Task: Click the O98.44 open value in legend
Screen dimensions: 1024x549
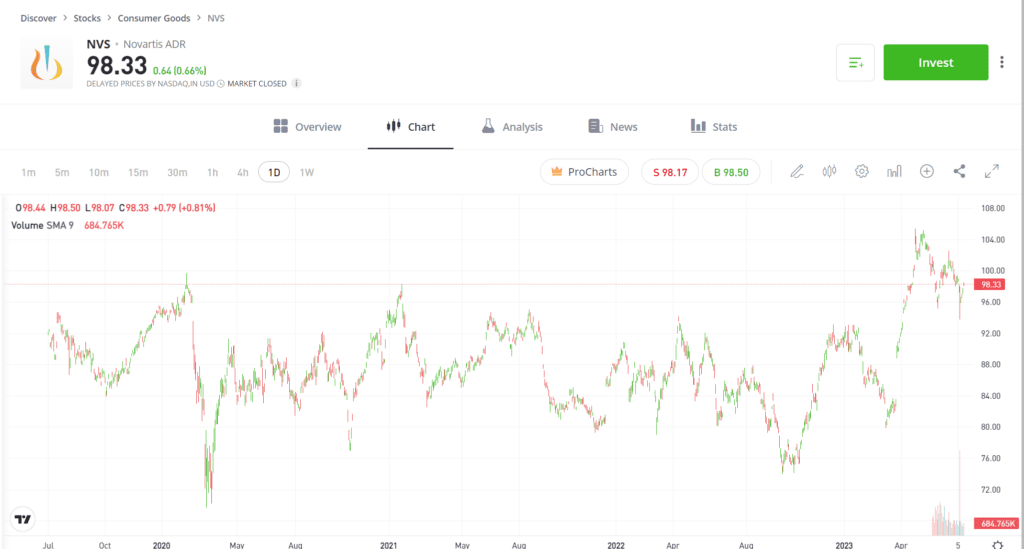Action: (31, 208)
